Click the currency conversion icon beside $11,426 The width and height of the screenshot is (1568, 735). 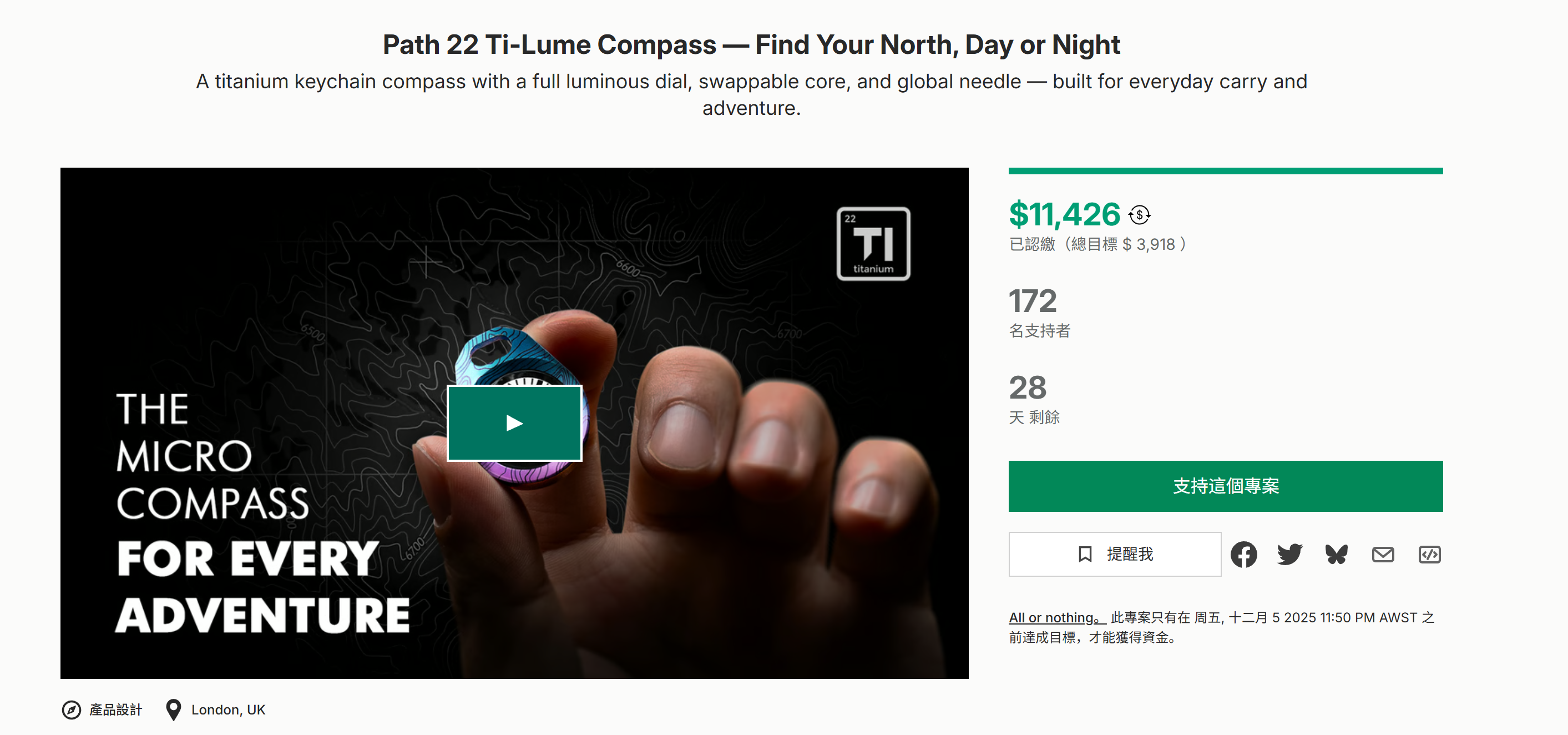pyautogui.click(x=1140, y=215)
